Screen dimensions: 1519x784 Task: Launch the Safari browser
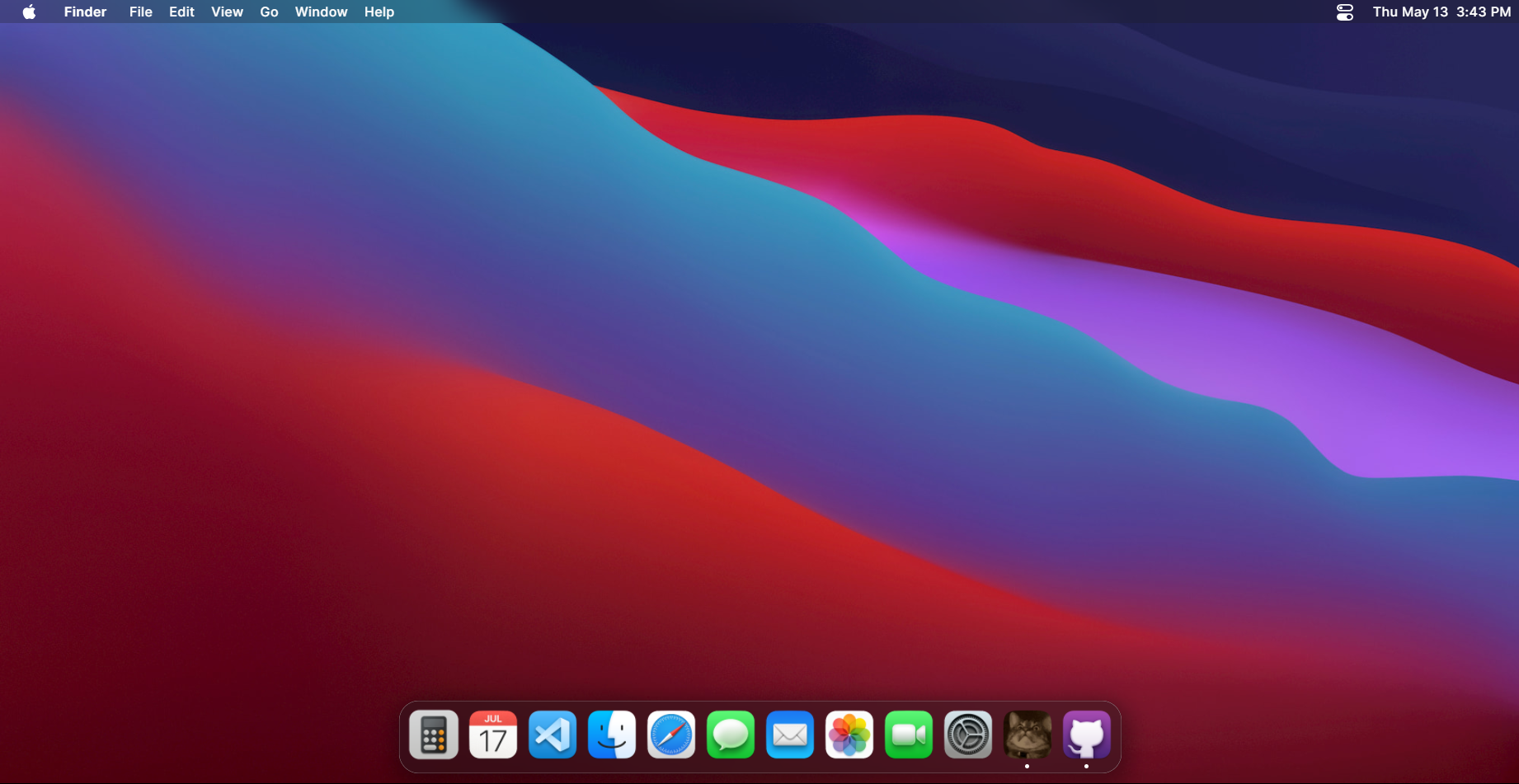click(x=670, y=735)
